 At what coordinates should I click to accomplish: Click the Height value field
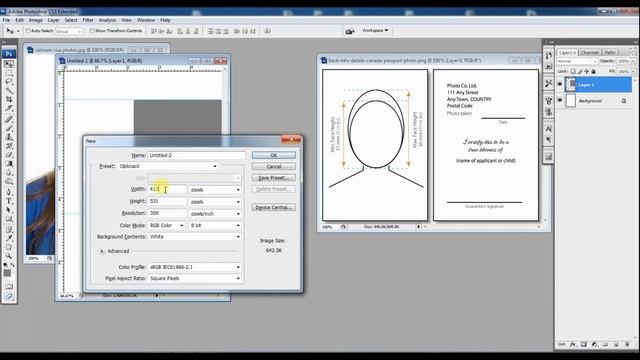pos(167,201)
